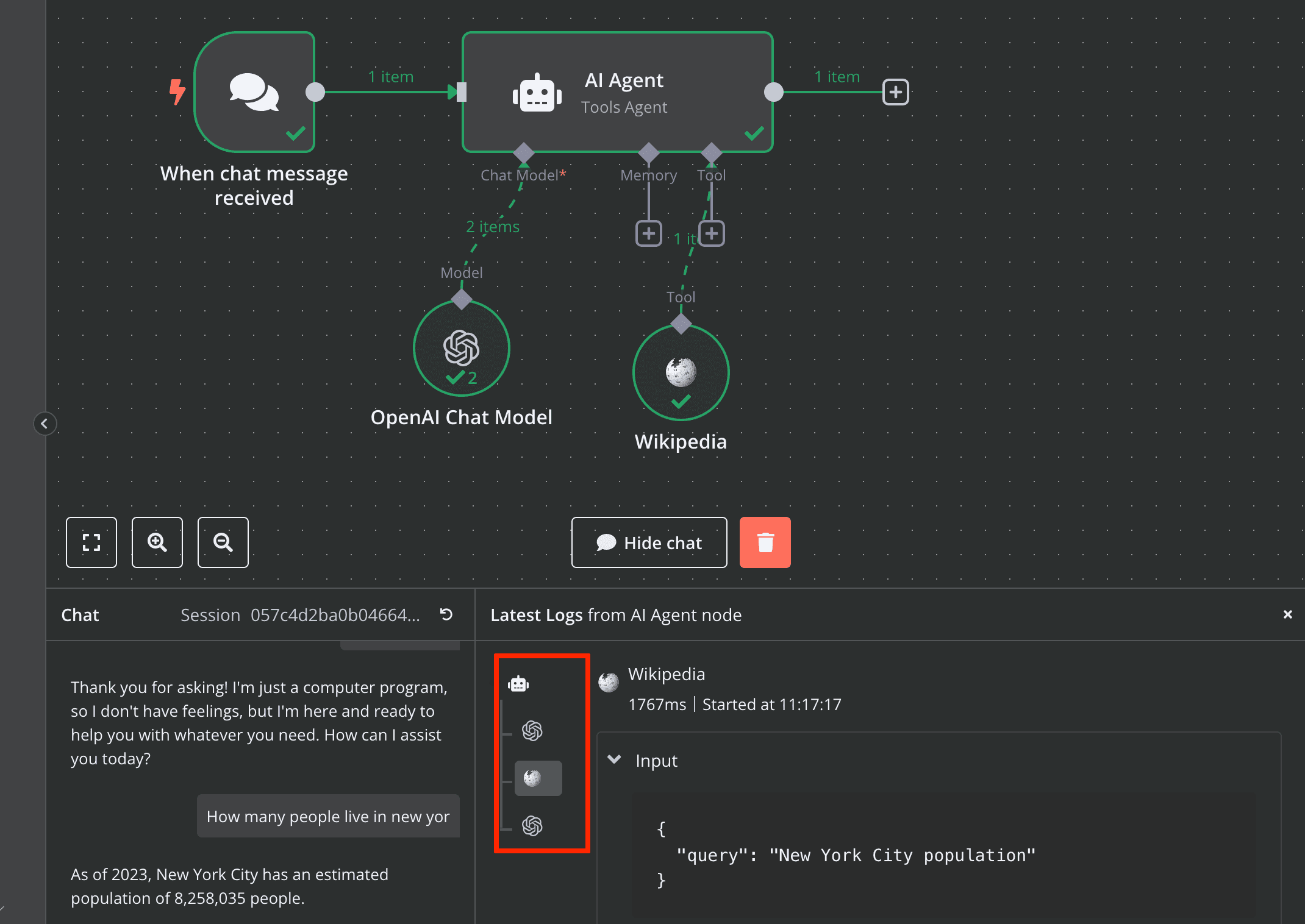Zoom in on the canvas
Viewport: 1305px width, 924px height.
[157, 542]
